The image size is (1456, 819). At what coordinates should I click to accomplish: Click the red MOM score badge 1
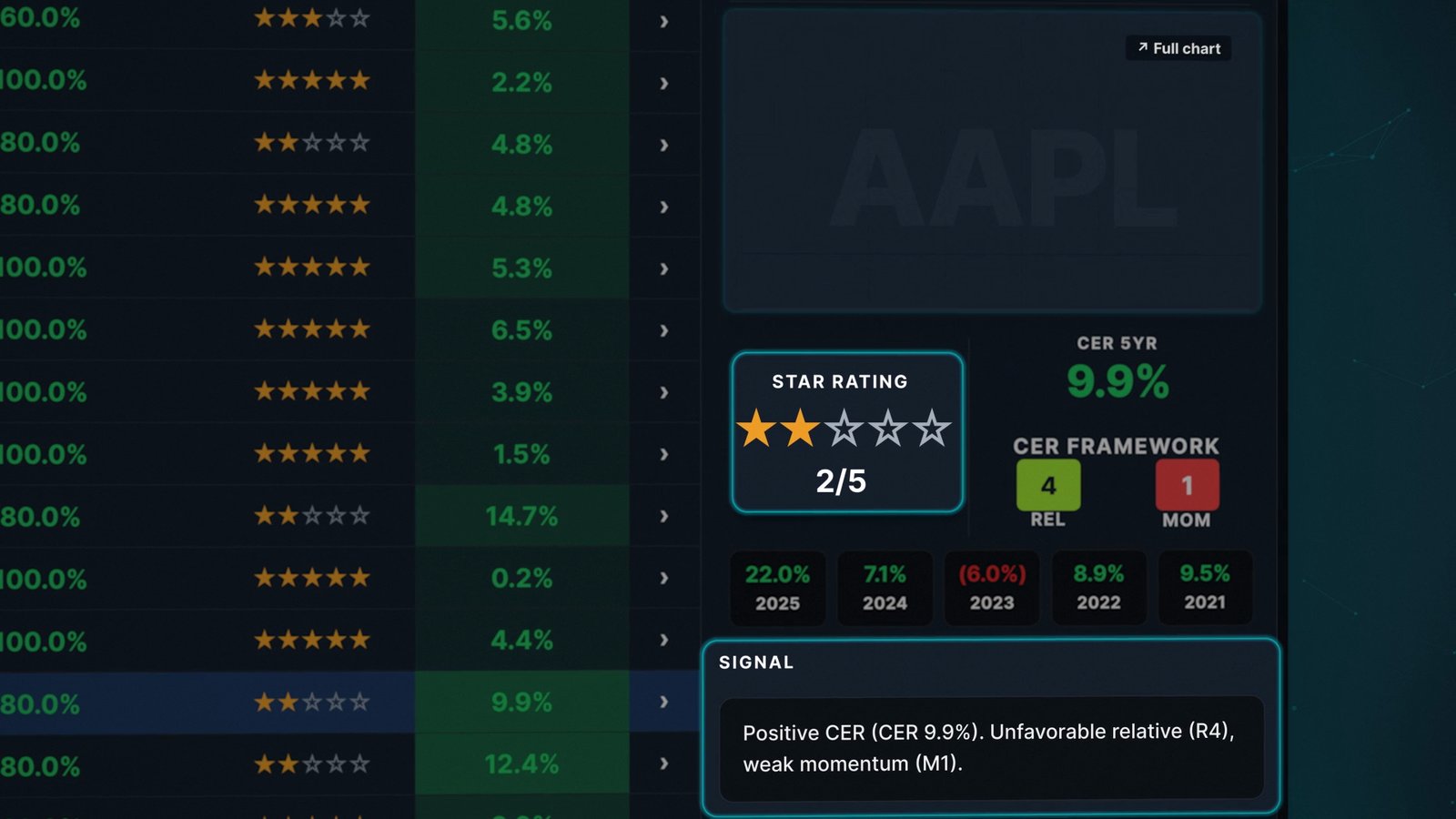click(1187, 485)
